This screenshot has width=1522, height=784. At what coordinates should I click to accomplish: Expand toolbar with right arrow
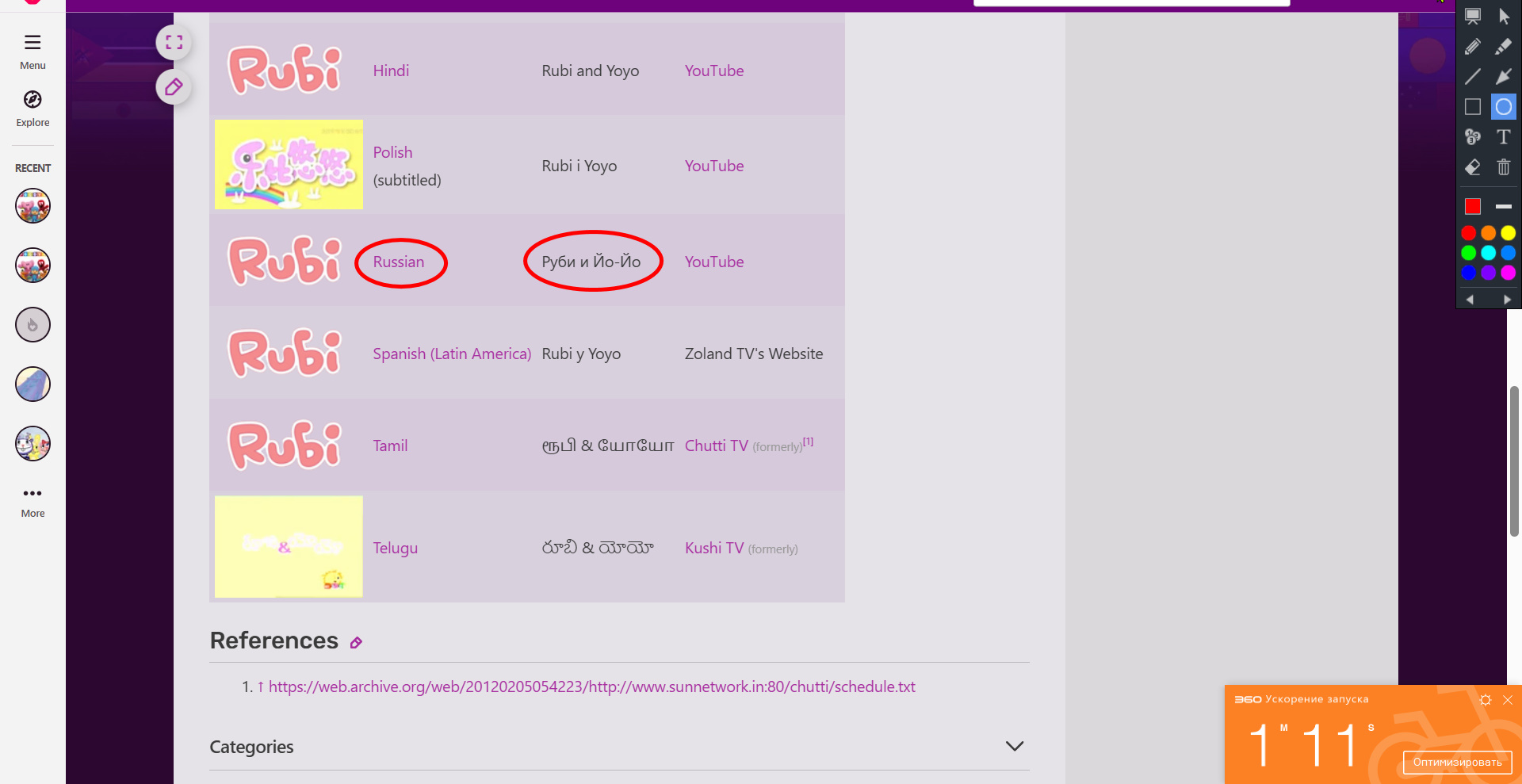[x=1507, y=300]
